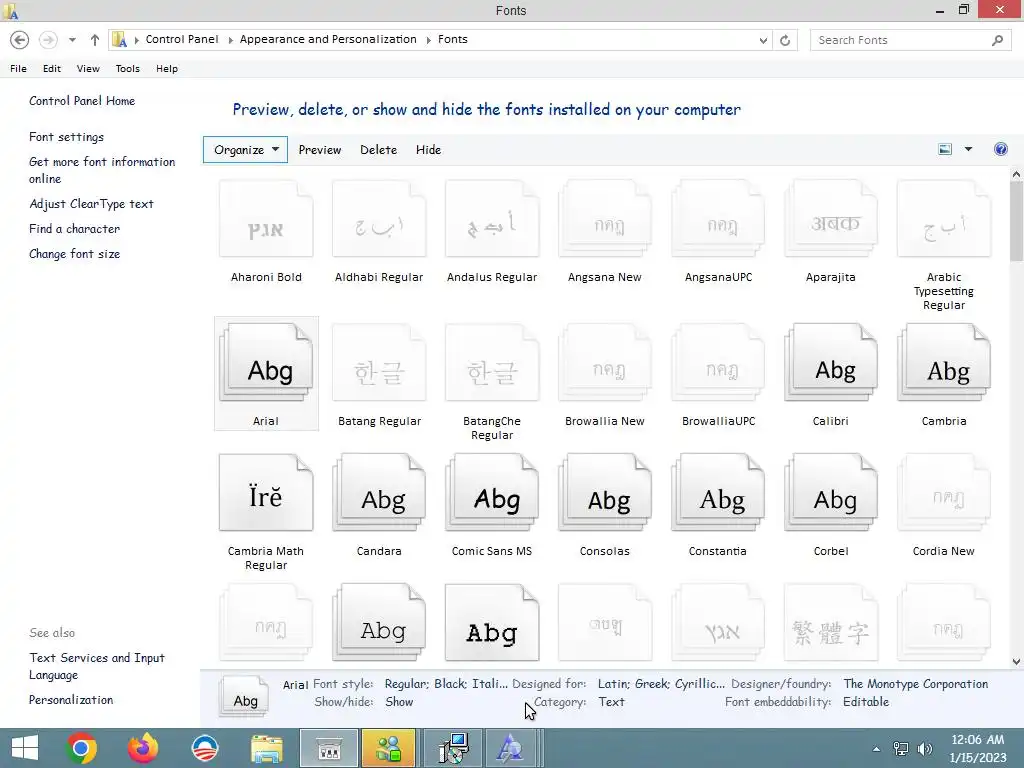Select the Arabic Typesetting Regular font icon
Viewport: 1024px width, 768px height.
pos(944,219)
